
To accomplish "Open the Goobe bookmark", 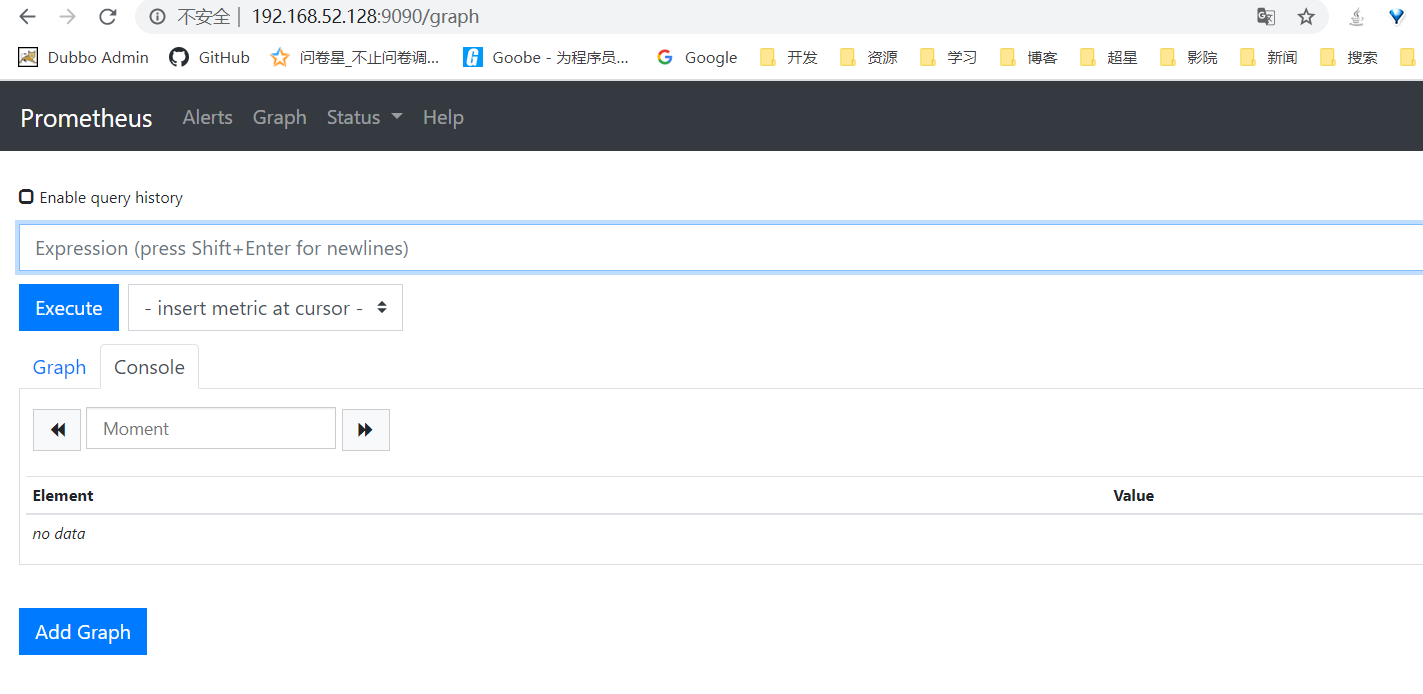I will (x=546, y=57).
